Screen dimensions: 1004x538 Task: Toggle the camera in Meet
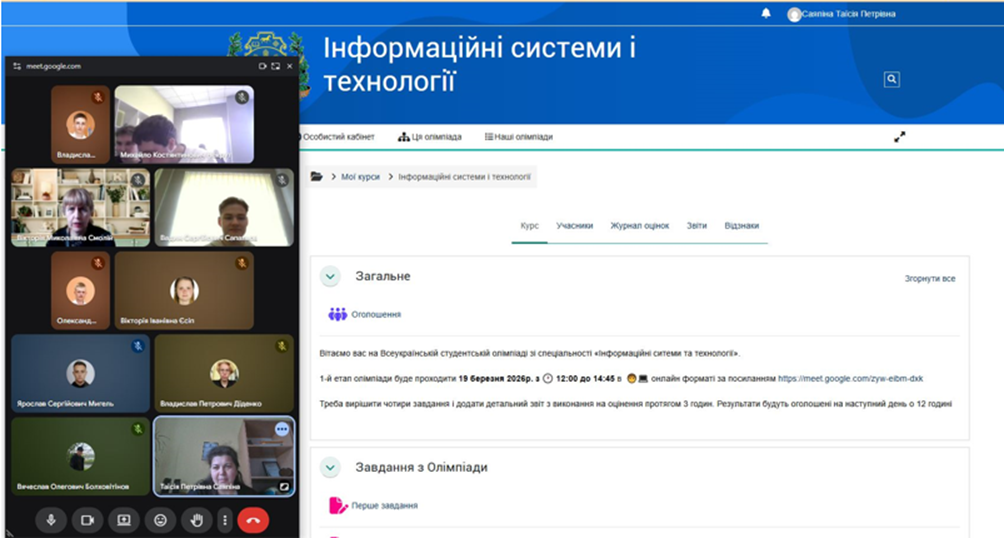[87, 520]
